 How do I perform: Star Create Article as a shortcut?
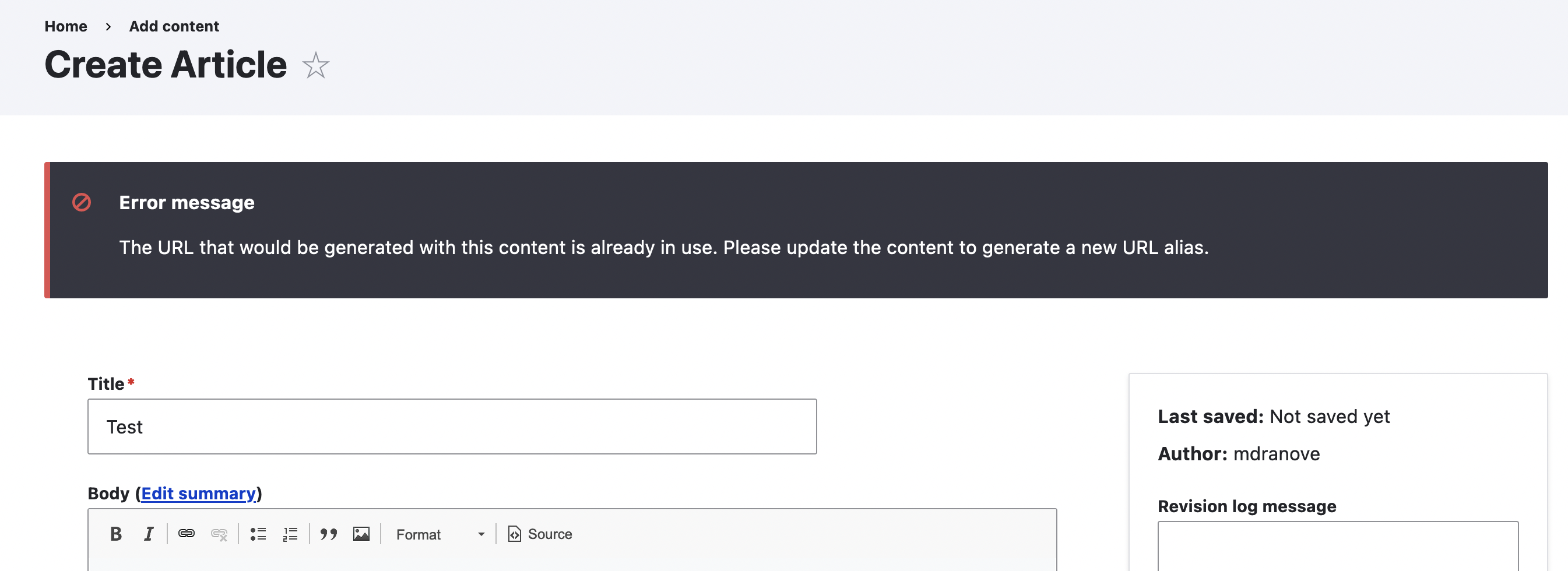pyautogui.click(x=316, y=65)
